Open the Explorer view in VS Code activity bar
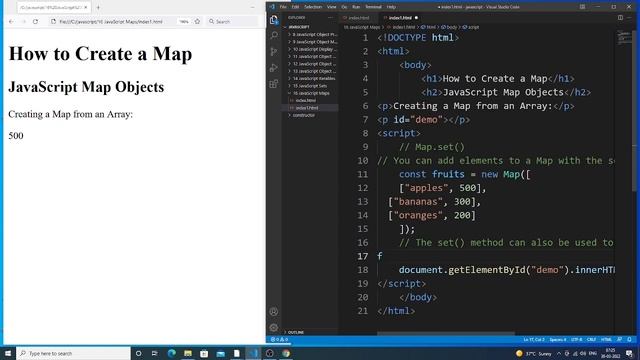 pyautogui.click(x=274, y=20)
